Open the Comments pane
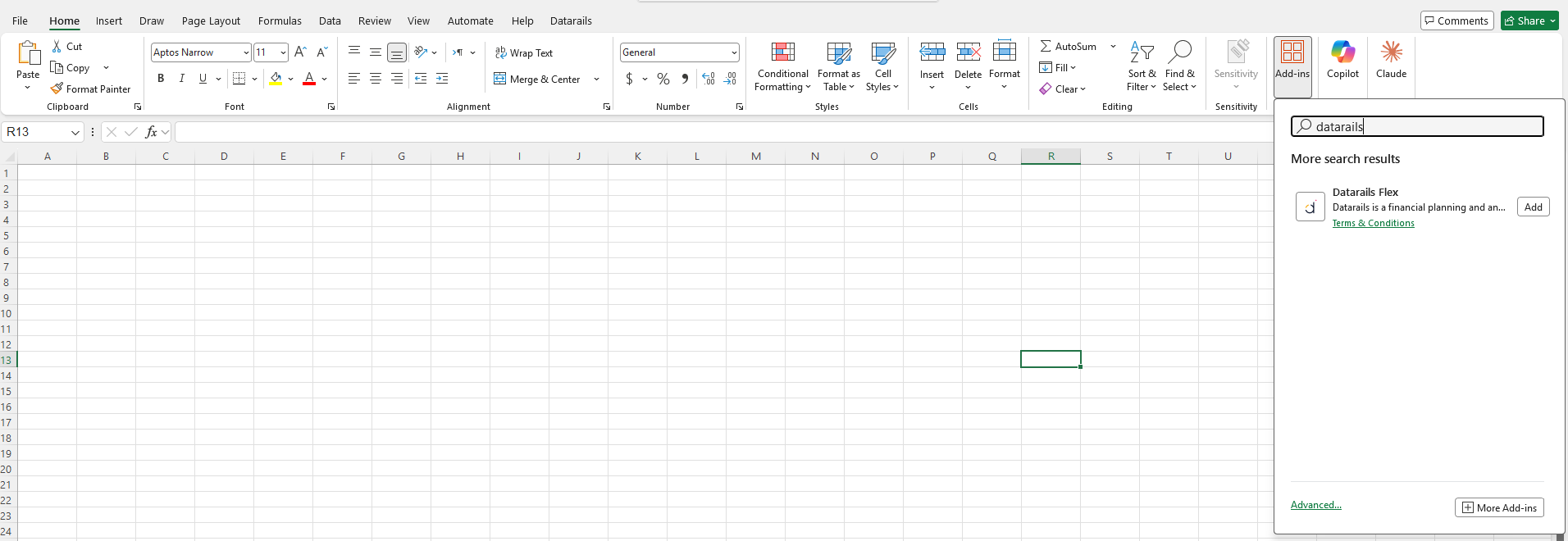 pos(1456,20)
